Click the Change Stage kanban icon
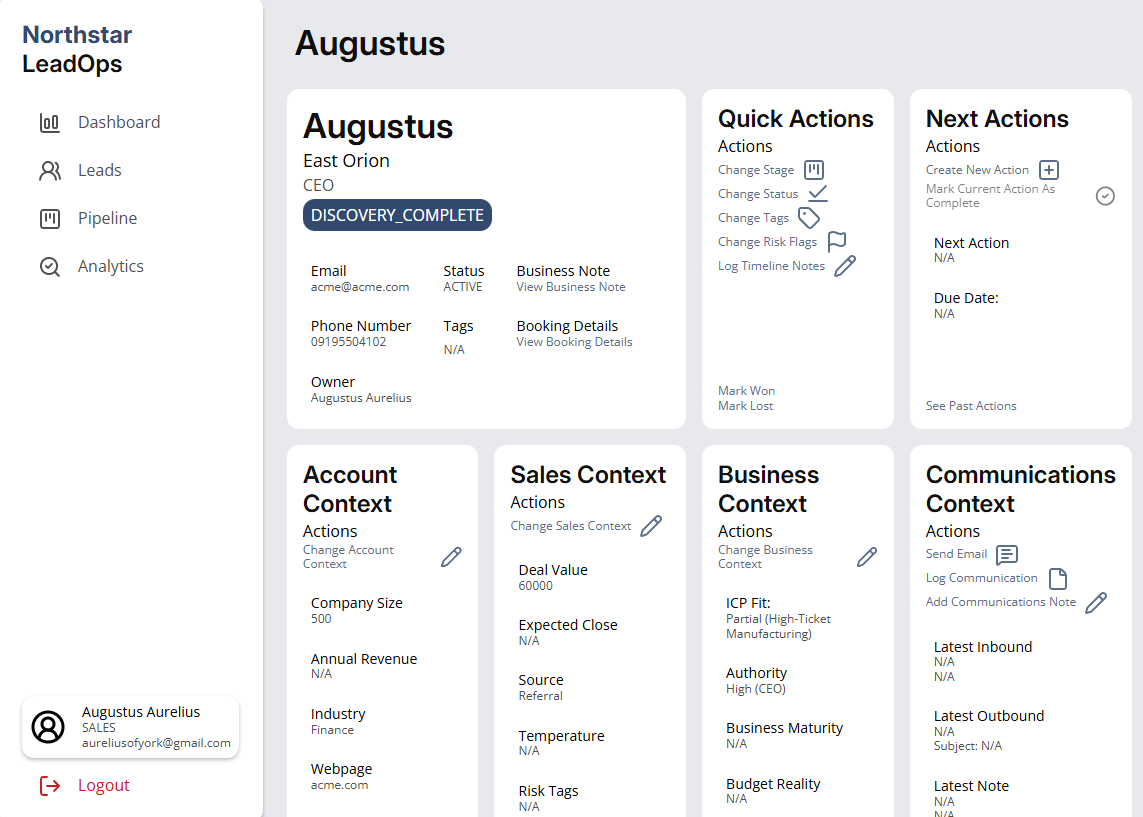This screenshot has height=817, width=1143. [814, 170]
